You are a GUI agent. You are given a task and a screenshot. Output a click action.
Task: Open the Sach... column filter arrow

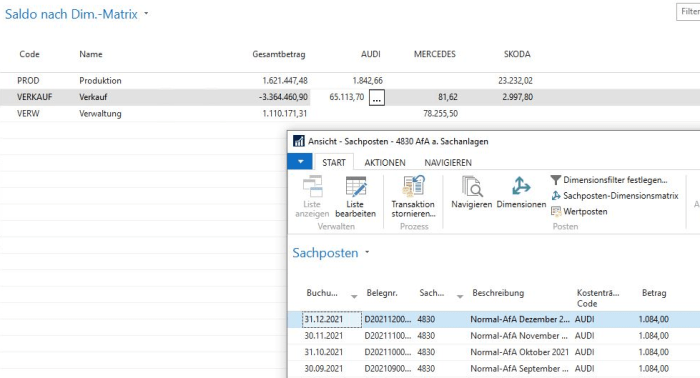point(460,296)
